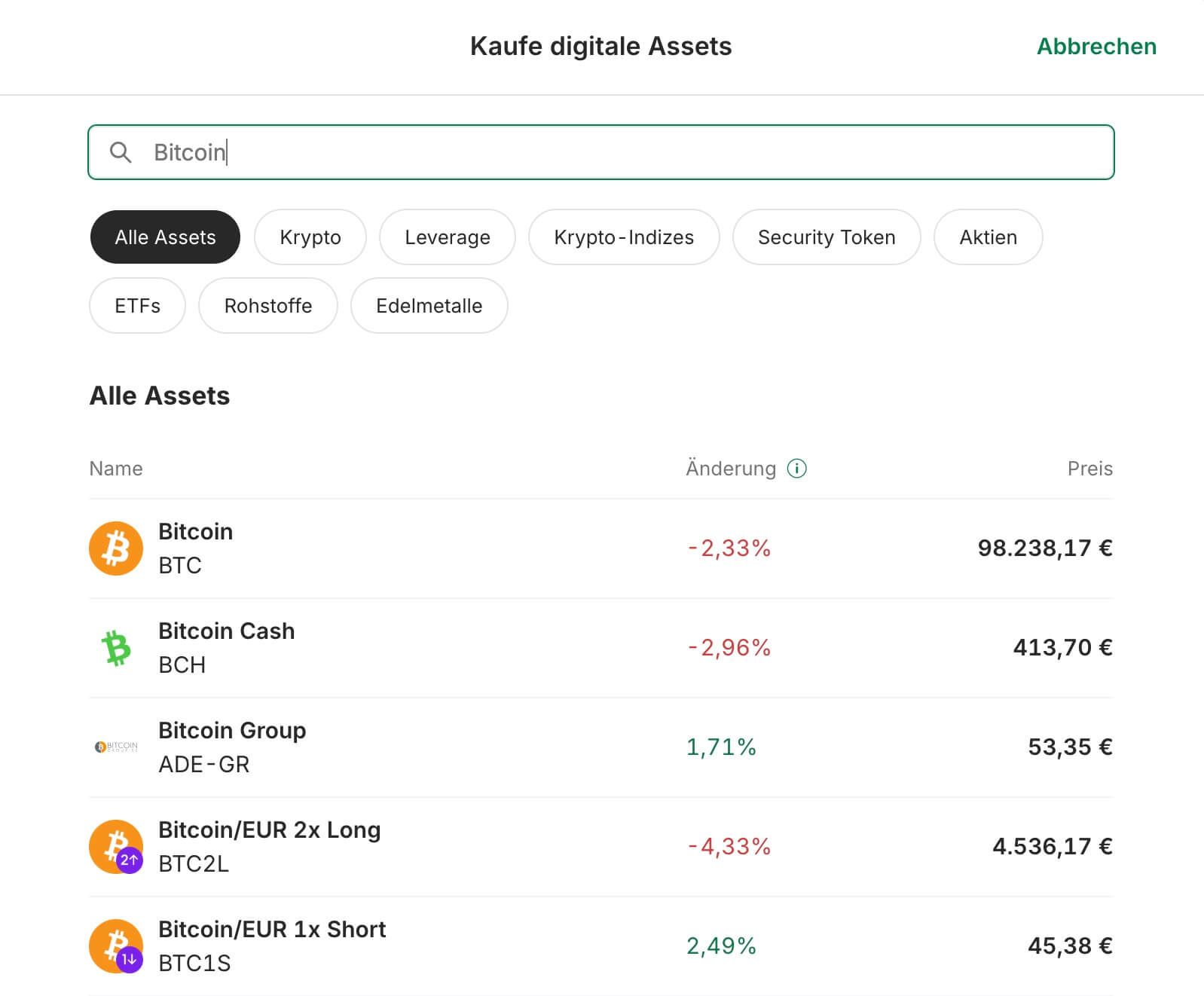Click the green Bitcoin Cash logo icon
Image resolution: width=1204 pixels, height=996 pixels.
[116, 648]
